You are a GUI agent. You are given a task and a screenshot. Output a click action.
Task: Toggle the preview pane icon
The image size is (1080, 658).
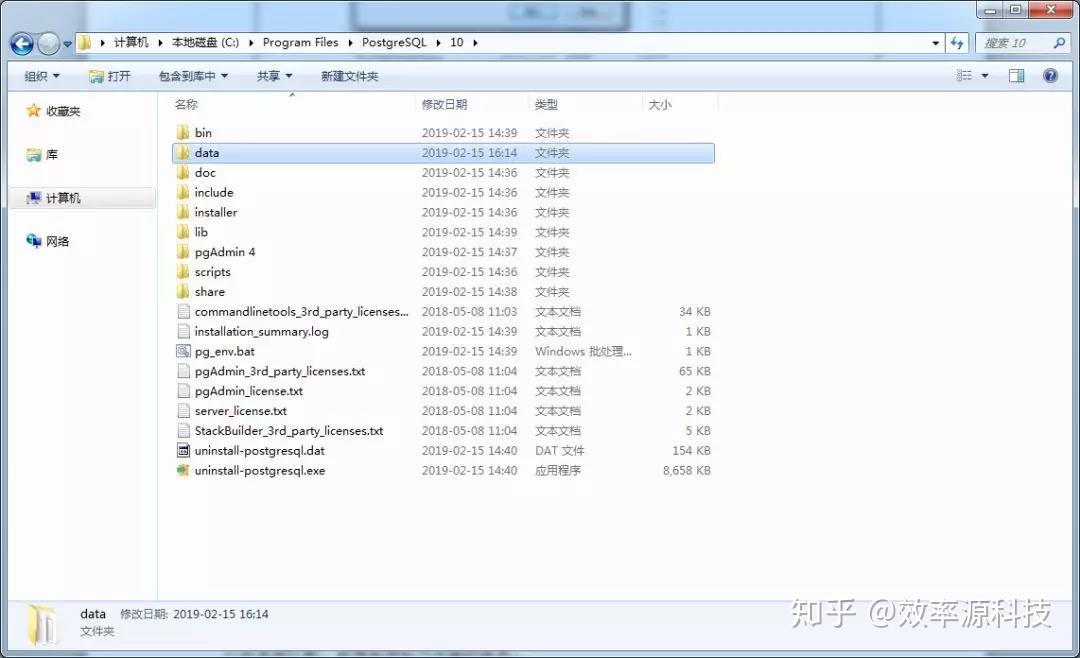coord(1015,75)
